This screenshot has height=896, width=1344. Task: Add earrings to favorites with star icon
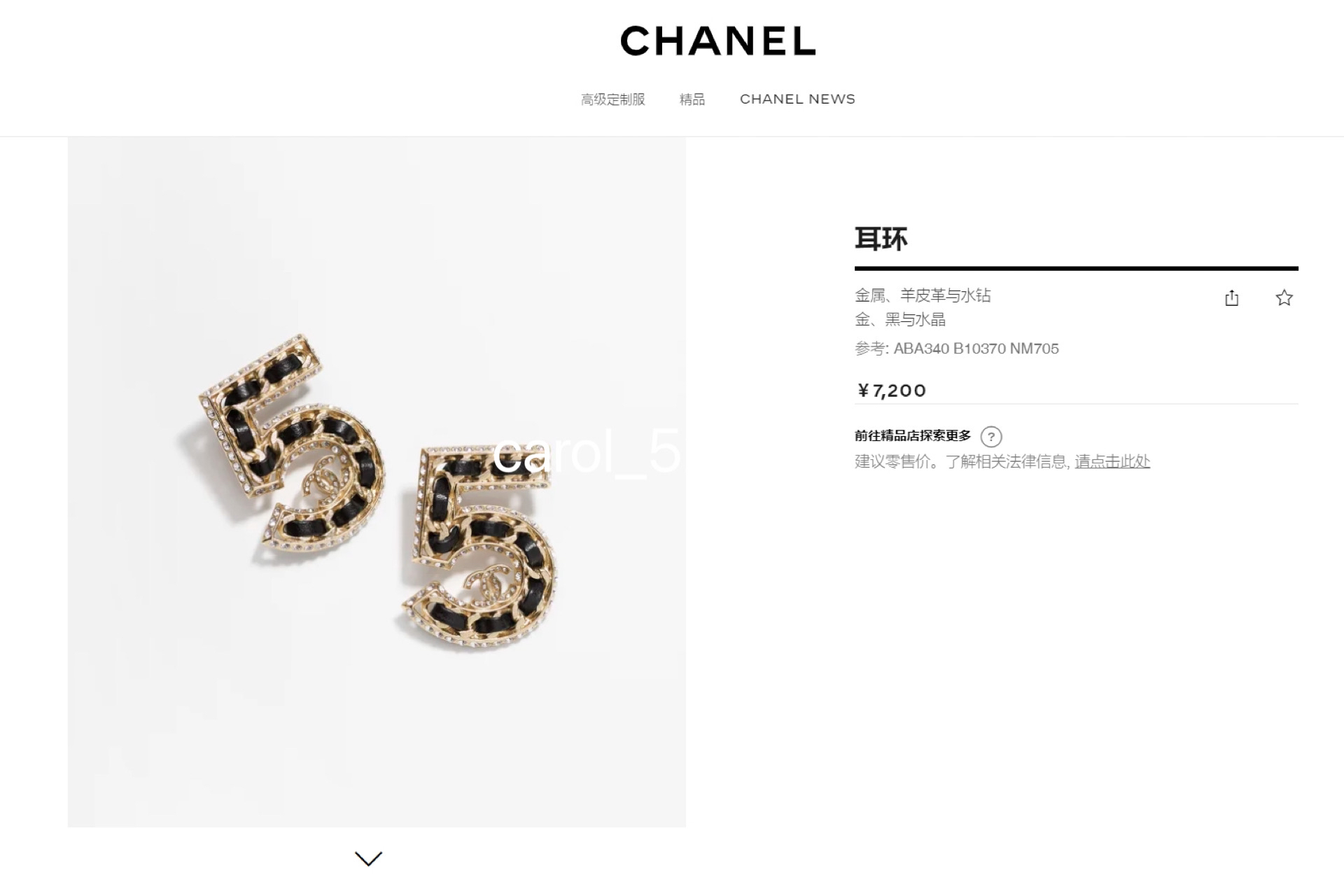click(x=1284, y=298)
